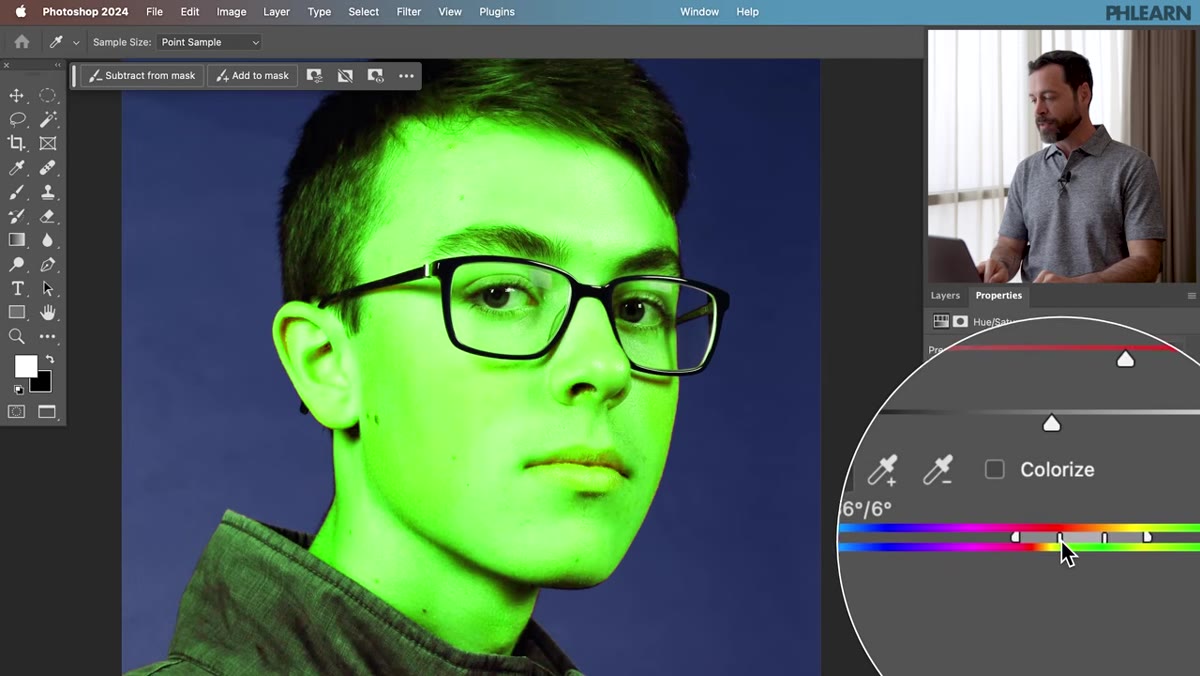Select the Path Selection tool
Screen dimensions: 1200x676
pos(47,288)
